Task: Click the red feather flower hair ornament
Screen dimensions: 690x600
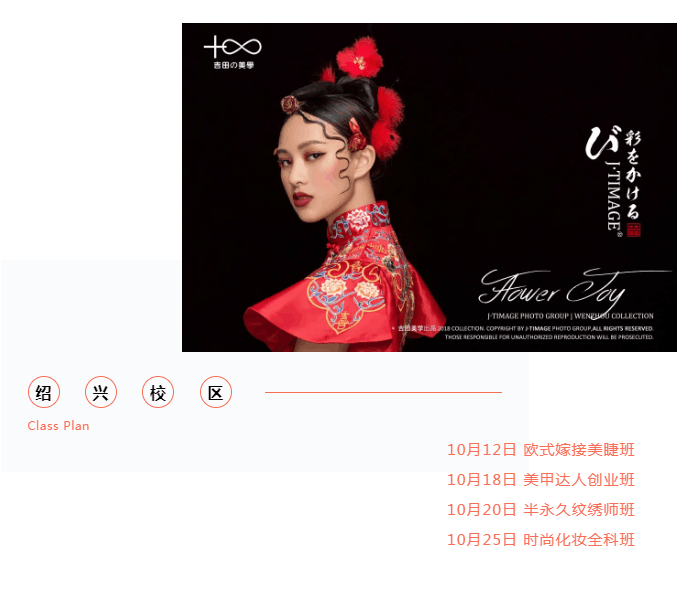Action: click(360, 57)
